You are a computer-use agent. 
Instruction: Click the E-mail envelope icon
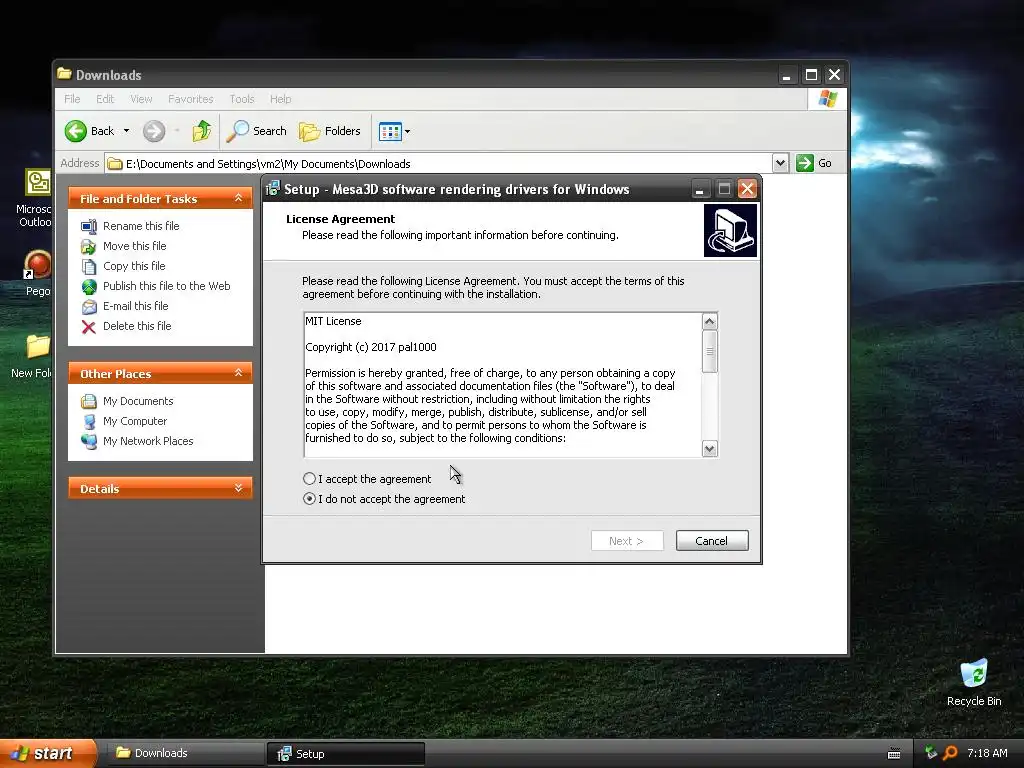89,307
